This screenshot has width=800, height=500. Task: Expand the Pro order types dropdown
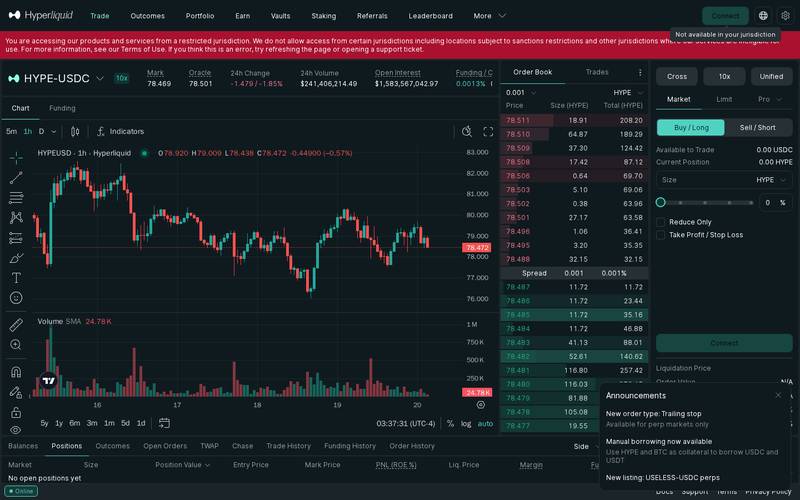coord(769,99)
